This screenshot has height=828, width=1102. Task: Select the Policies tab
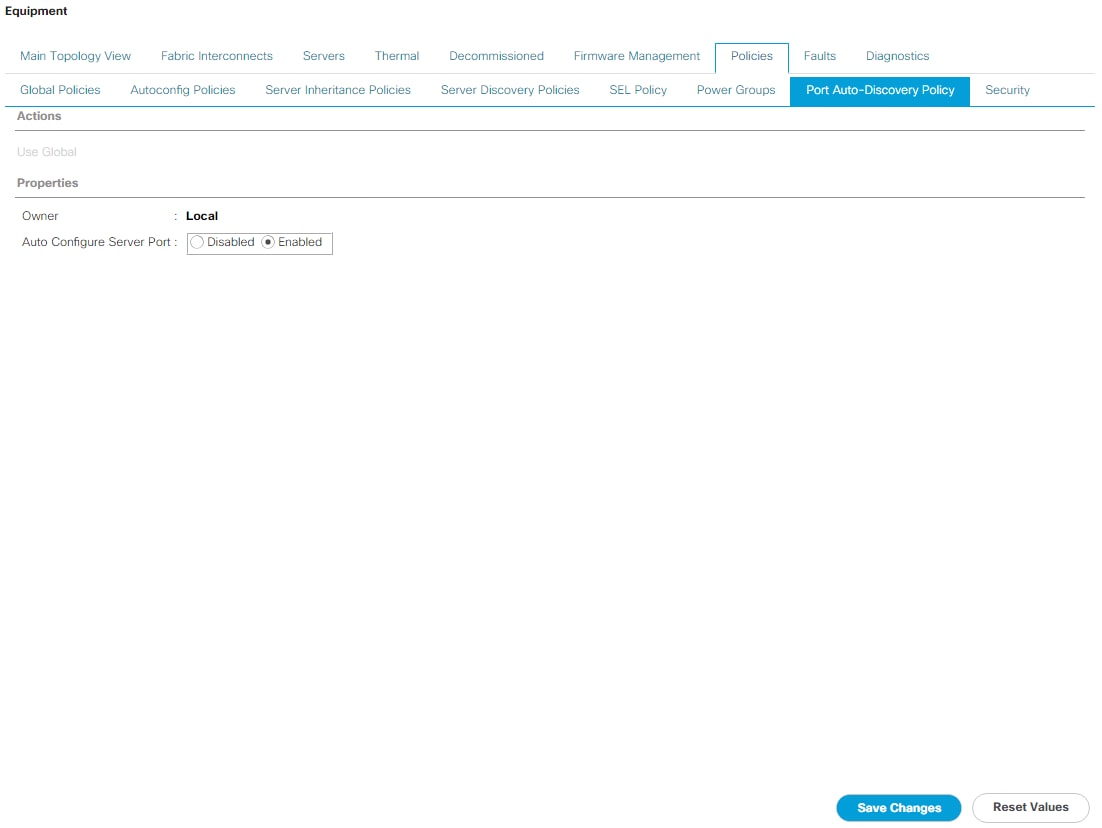pyautogui.click(x=751, y=57)
